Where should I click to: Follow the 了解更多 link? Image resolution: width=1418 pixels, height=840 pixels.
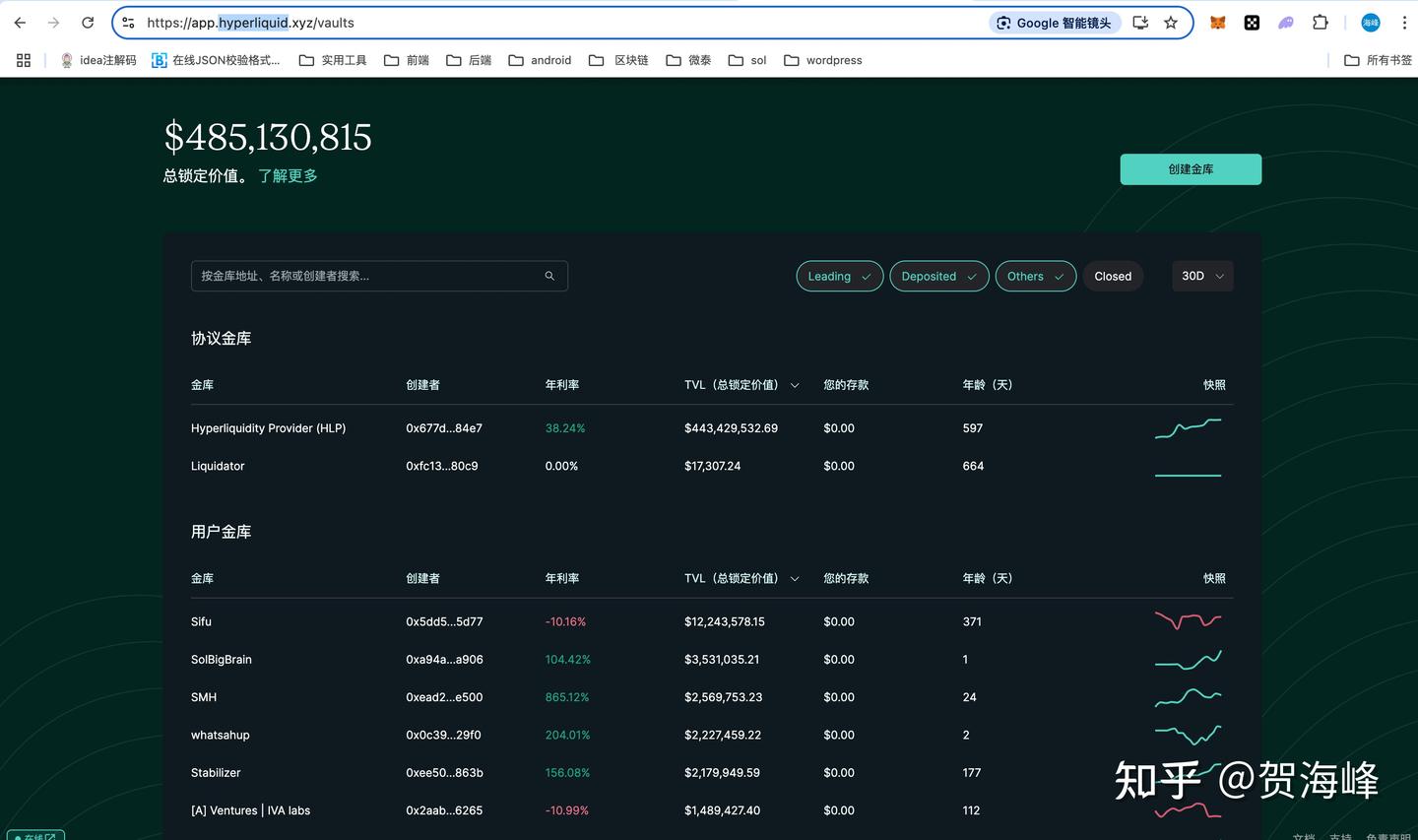pyautogui.click(x=288, y=175)
